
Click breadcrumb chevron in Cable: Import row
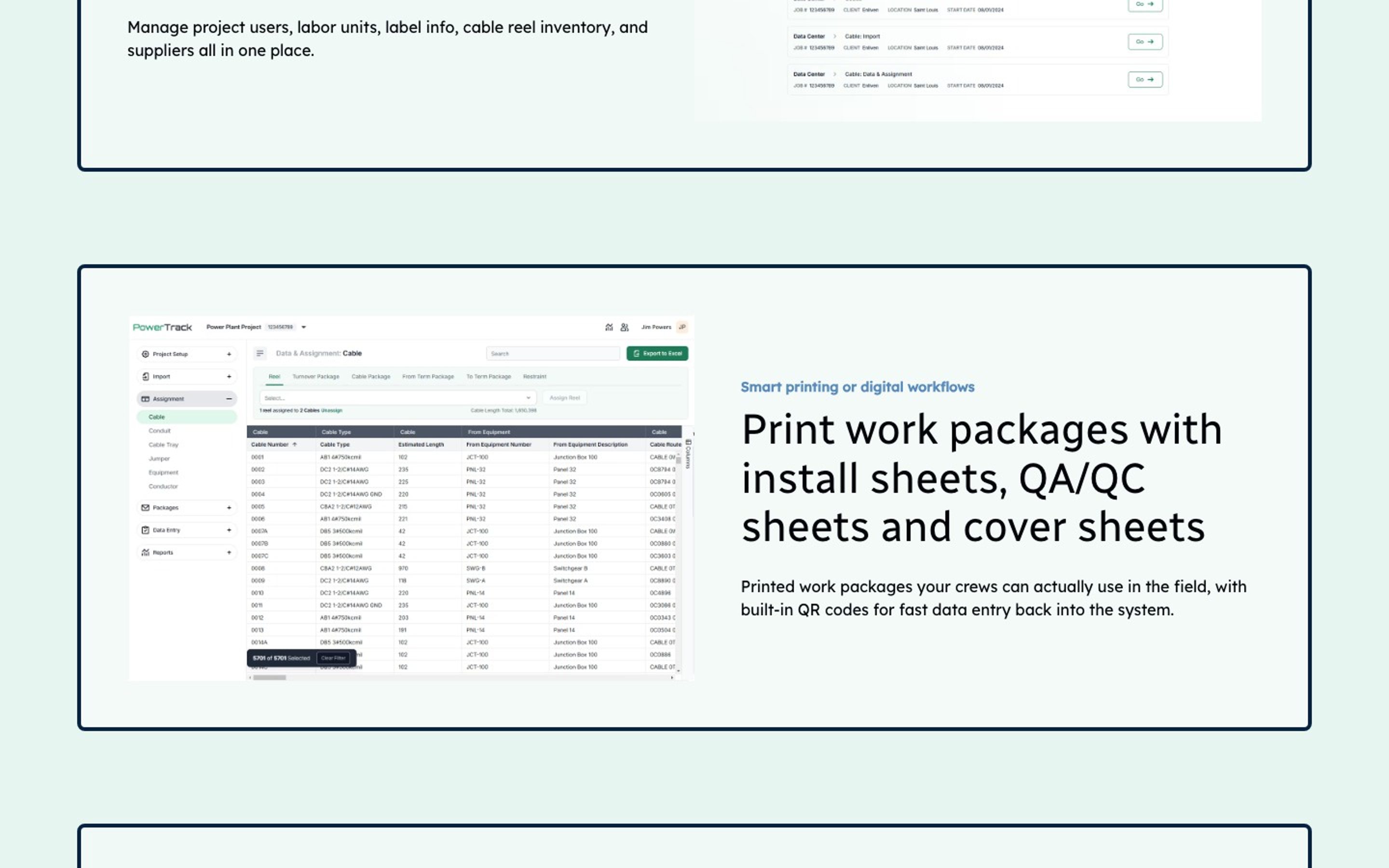pos(834,36)
